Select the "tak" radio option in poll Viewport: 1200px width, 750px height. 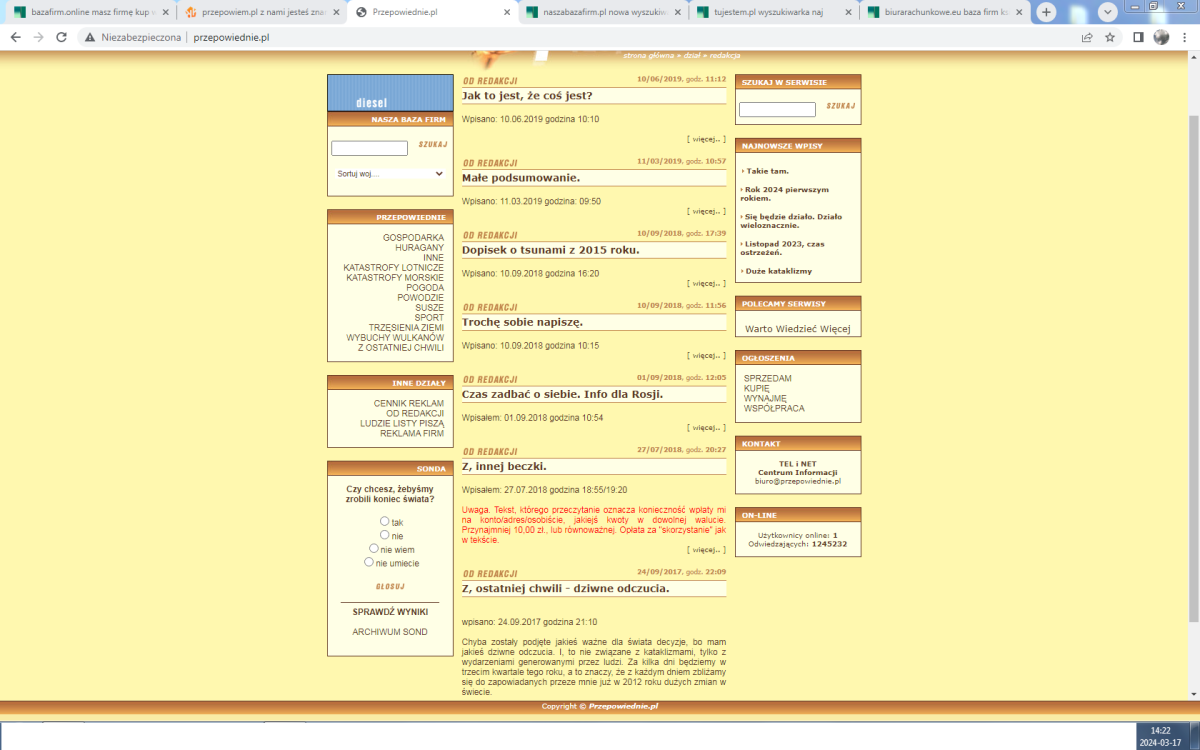click(385, 521)
